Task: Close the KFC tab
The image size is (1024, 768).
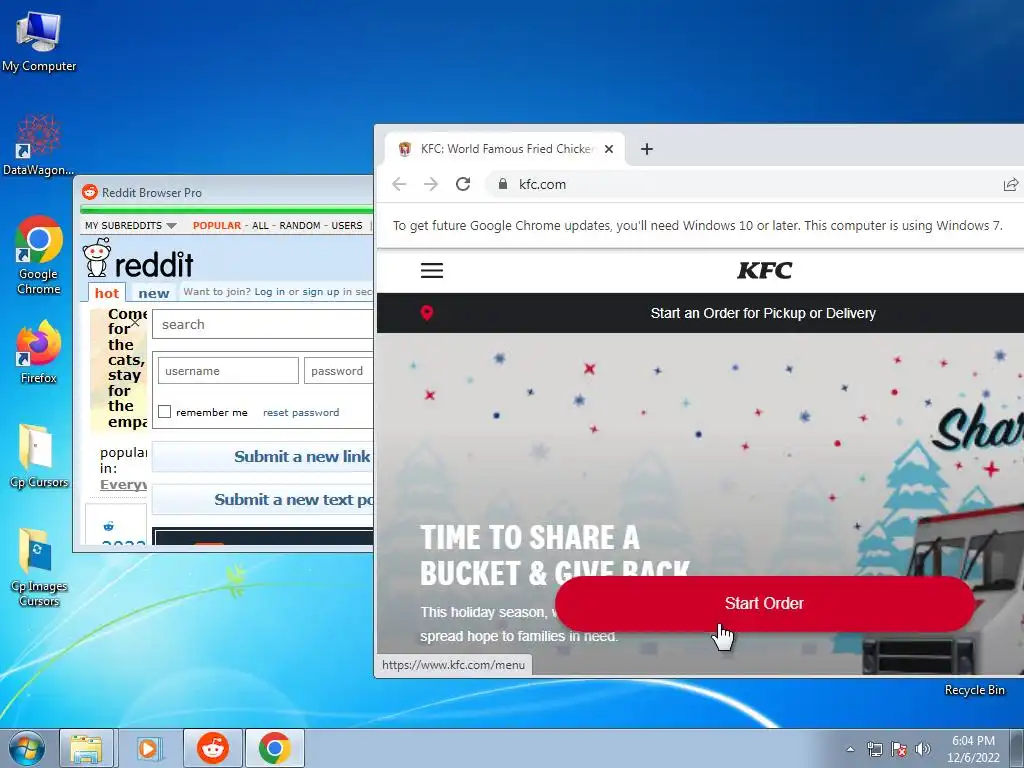Action: tap(609, 149)
